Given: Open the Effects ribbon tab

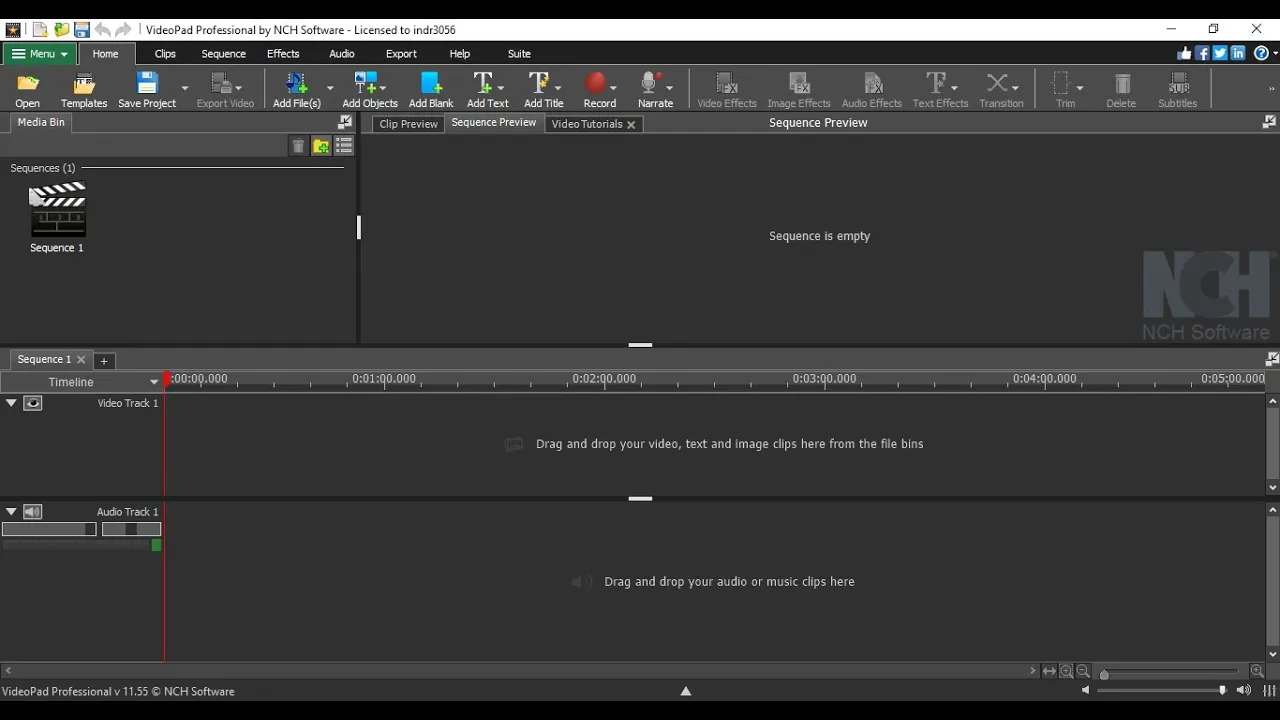Looking at the screenshot, I should pyautogui.click(x=283, y=54).
